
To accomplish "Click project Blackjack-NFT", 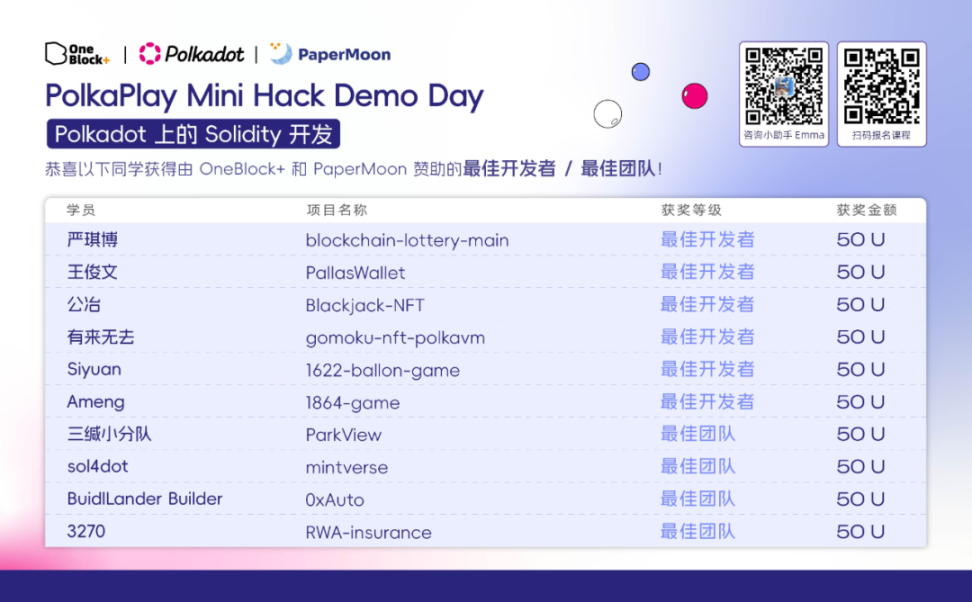I will tap(365, 306).
